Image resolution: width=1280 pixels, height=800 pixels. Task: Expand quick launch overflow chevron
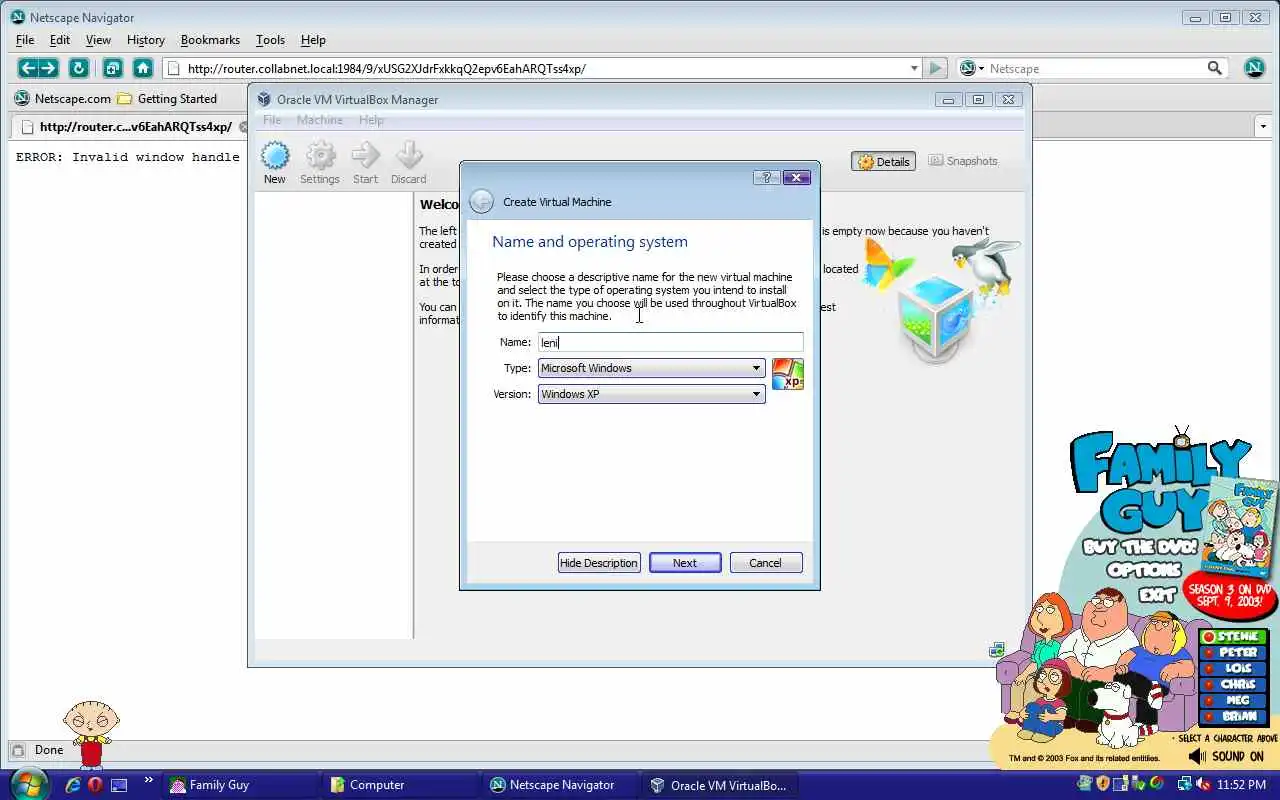tap(149, 780)
